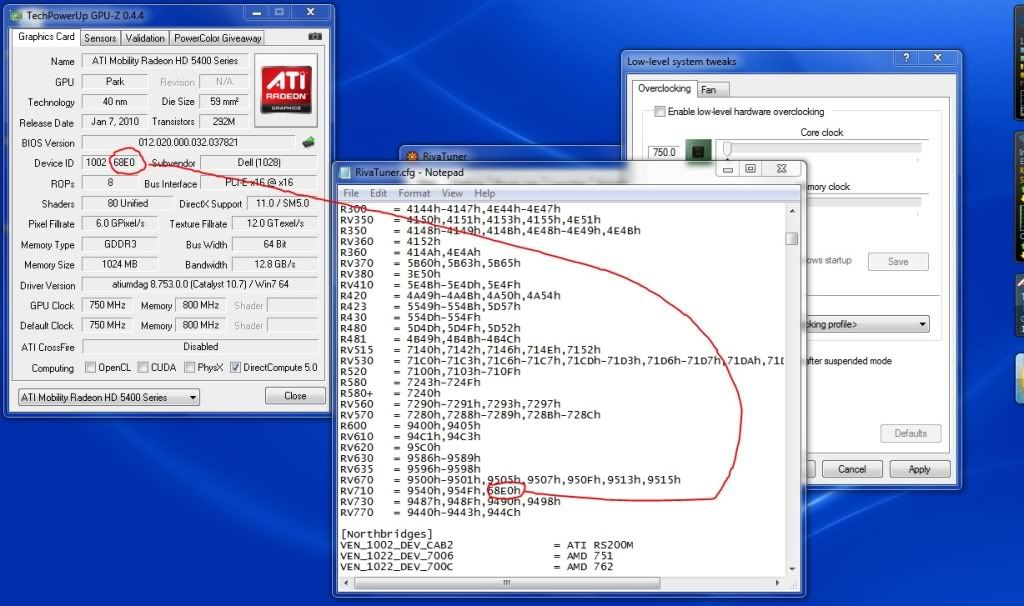Image resolution: width=1024 pixels, height=606 pixels.
Task: Click the Cancel button in system tweaks
Action: [852, 469]
